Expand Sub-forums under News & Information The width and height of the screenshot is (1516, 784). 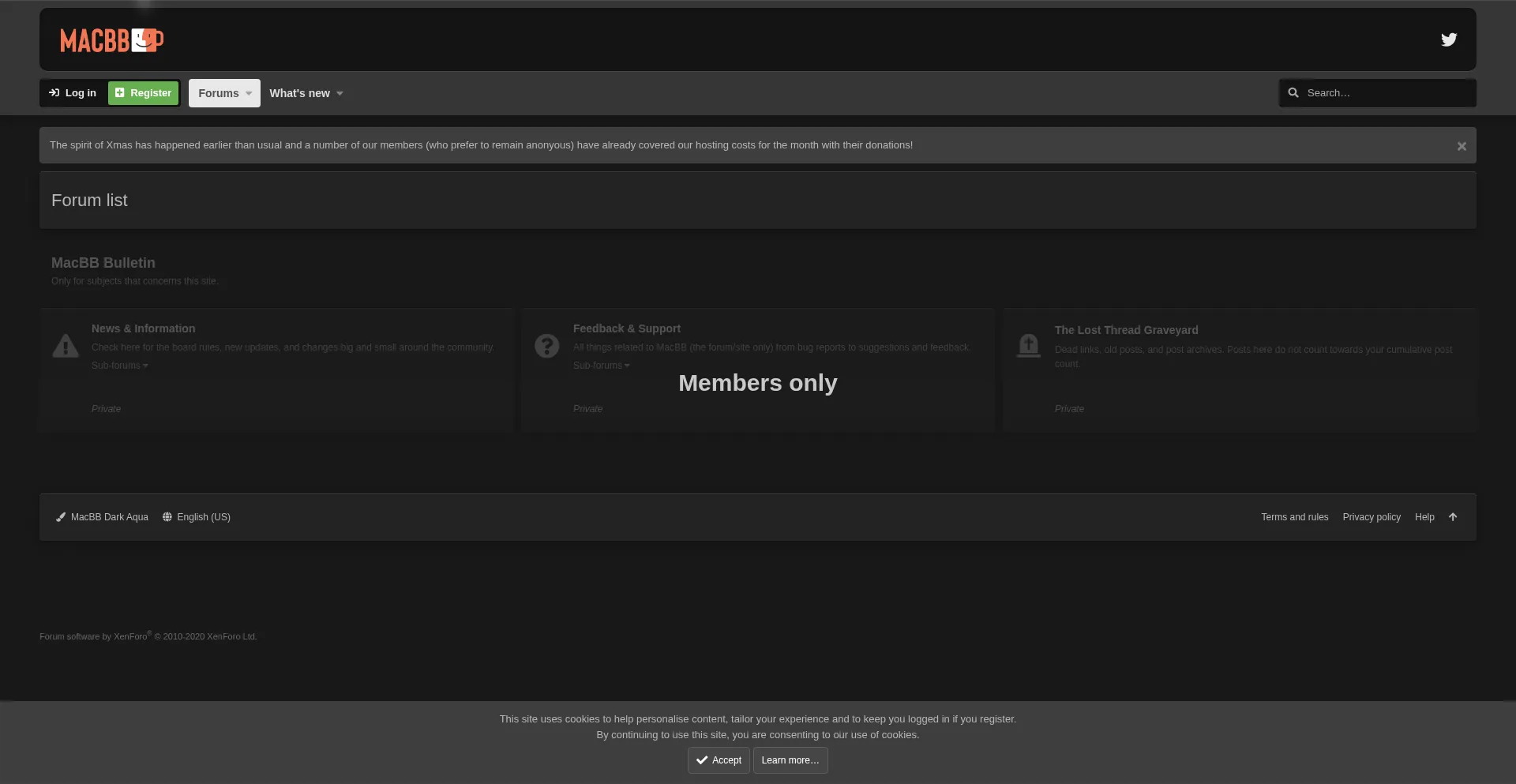coord(119,366)
